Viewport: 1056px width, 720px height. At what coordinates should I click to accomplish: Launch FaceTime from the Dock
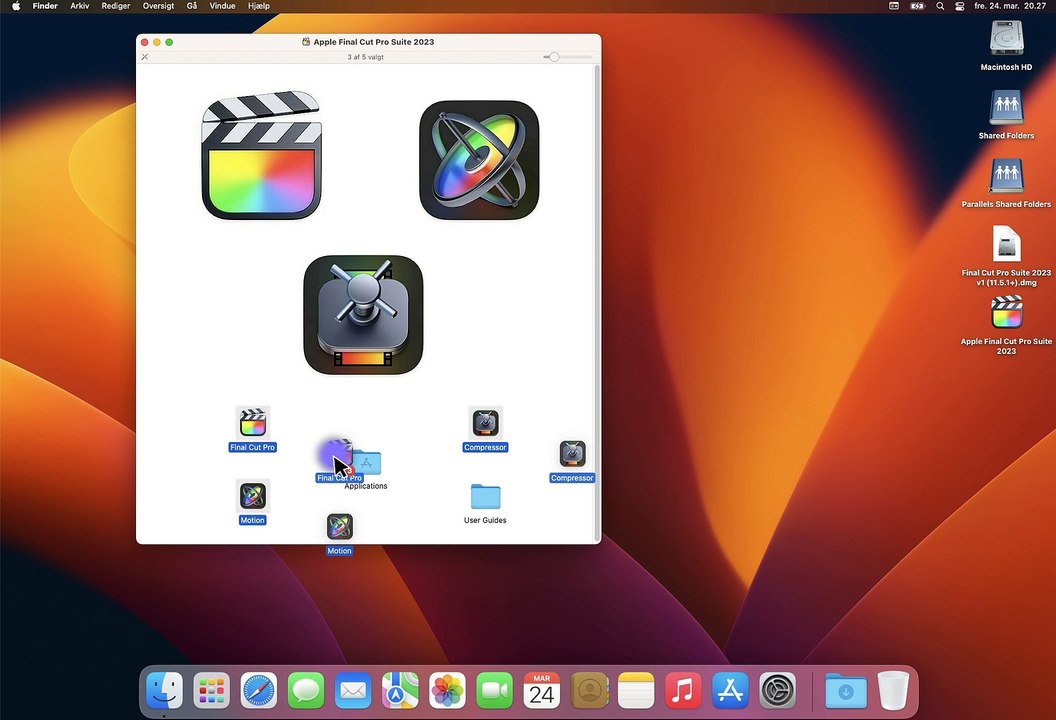click(494, 690)
